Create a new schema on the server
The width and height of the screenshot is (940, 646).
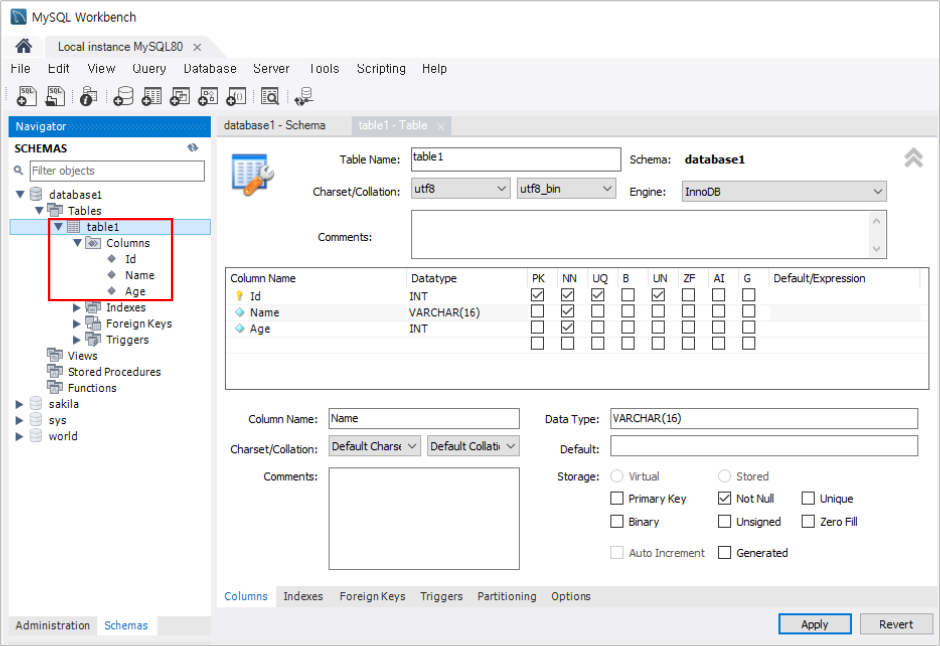[124, 95]
